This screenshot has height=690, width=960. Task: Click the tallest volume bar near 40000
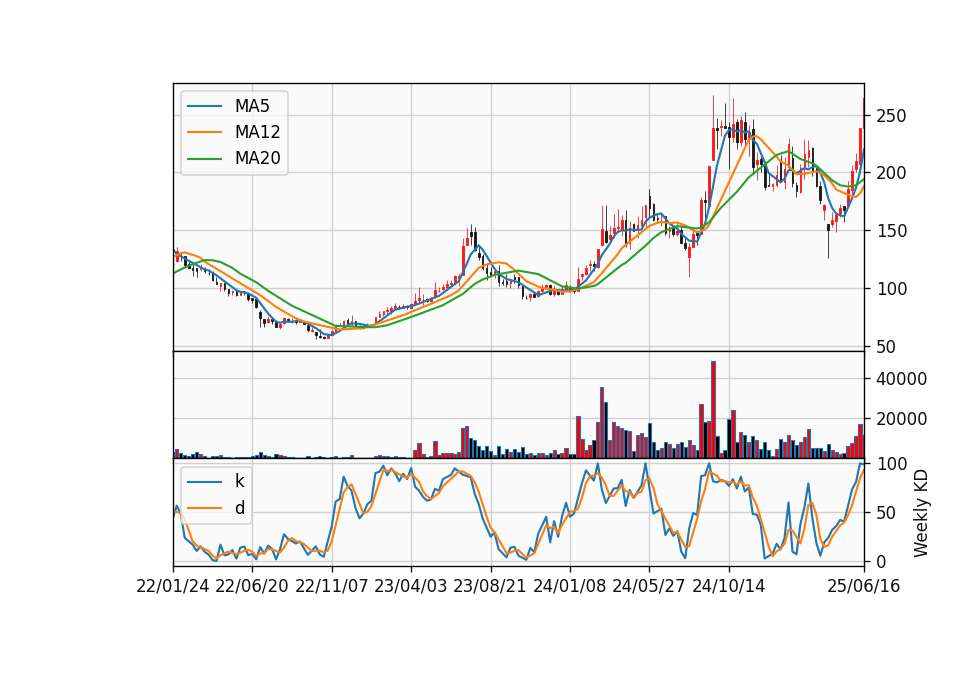point(713,410)
